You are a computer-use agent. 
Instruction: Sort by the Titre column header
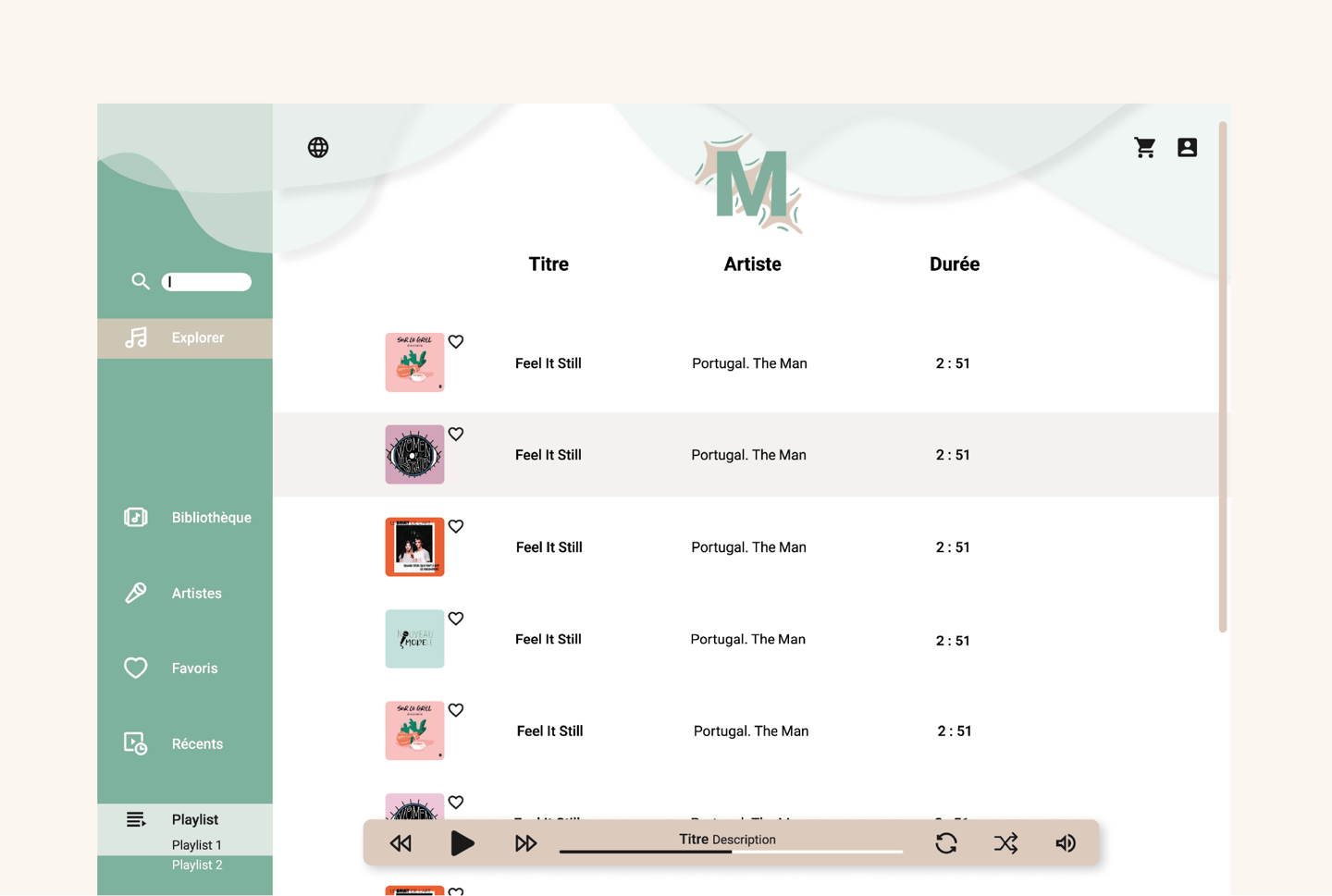point(549,264)
